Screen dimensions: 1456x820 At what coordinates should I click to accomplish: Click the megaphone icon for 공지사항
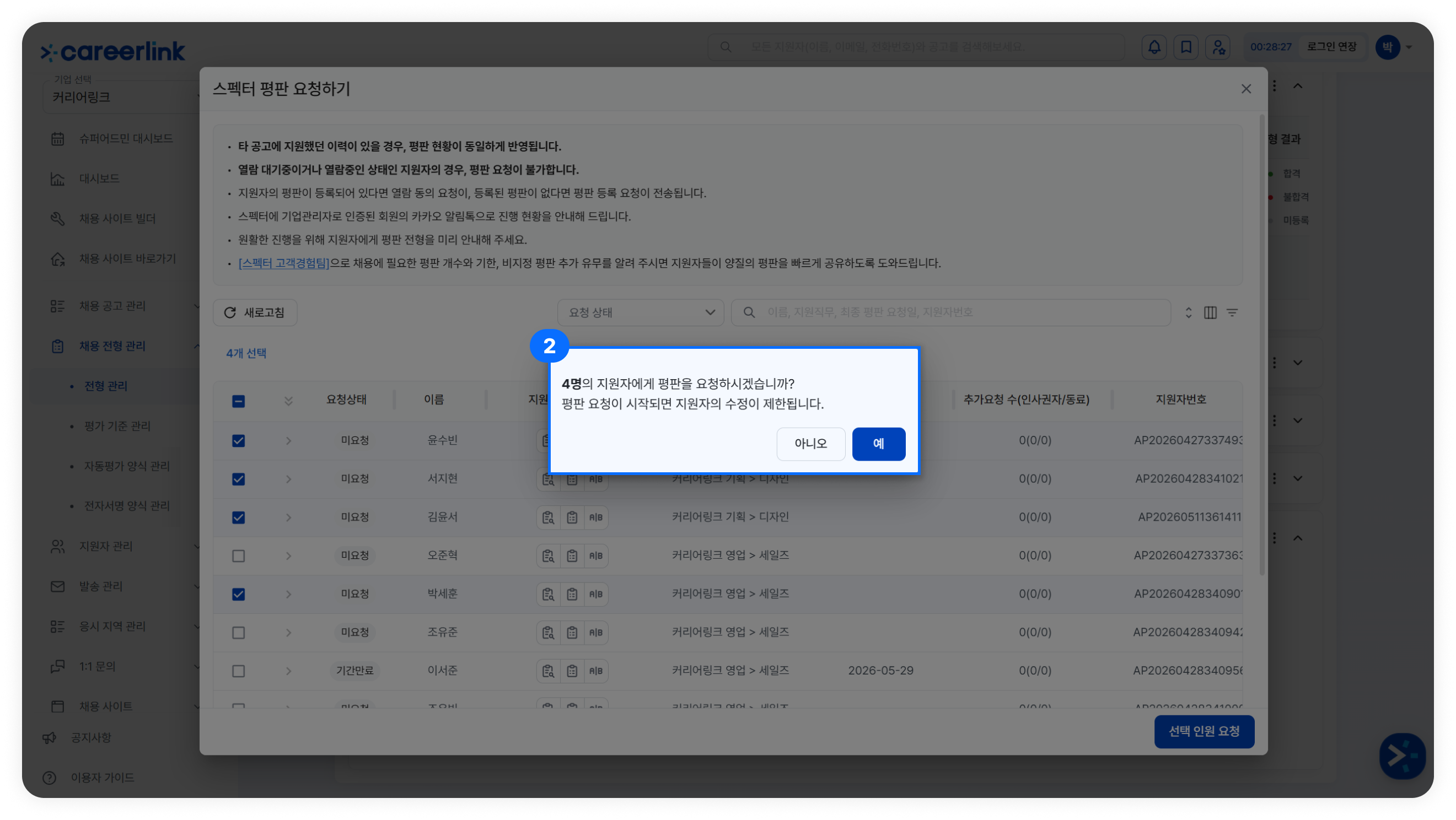click(49, 737)
